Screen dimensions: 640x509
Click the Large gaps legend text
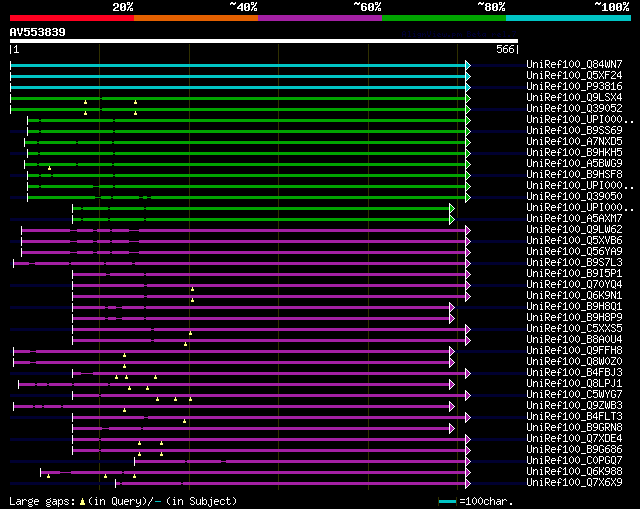pyautogui.click(x=123, y=501)
